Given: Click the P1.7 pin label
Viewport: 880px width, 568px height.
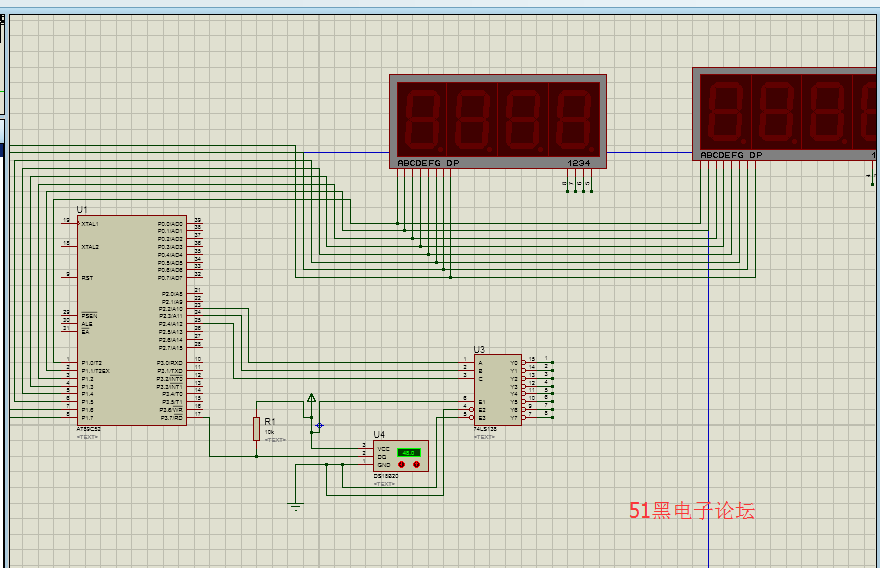Looking at the screenshot, I should 87,418.
